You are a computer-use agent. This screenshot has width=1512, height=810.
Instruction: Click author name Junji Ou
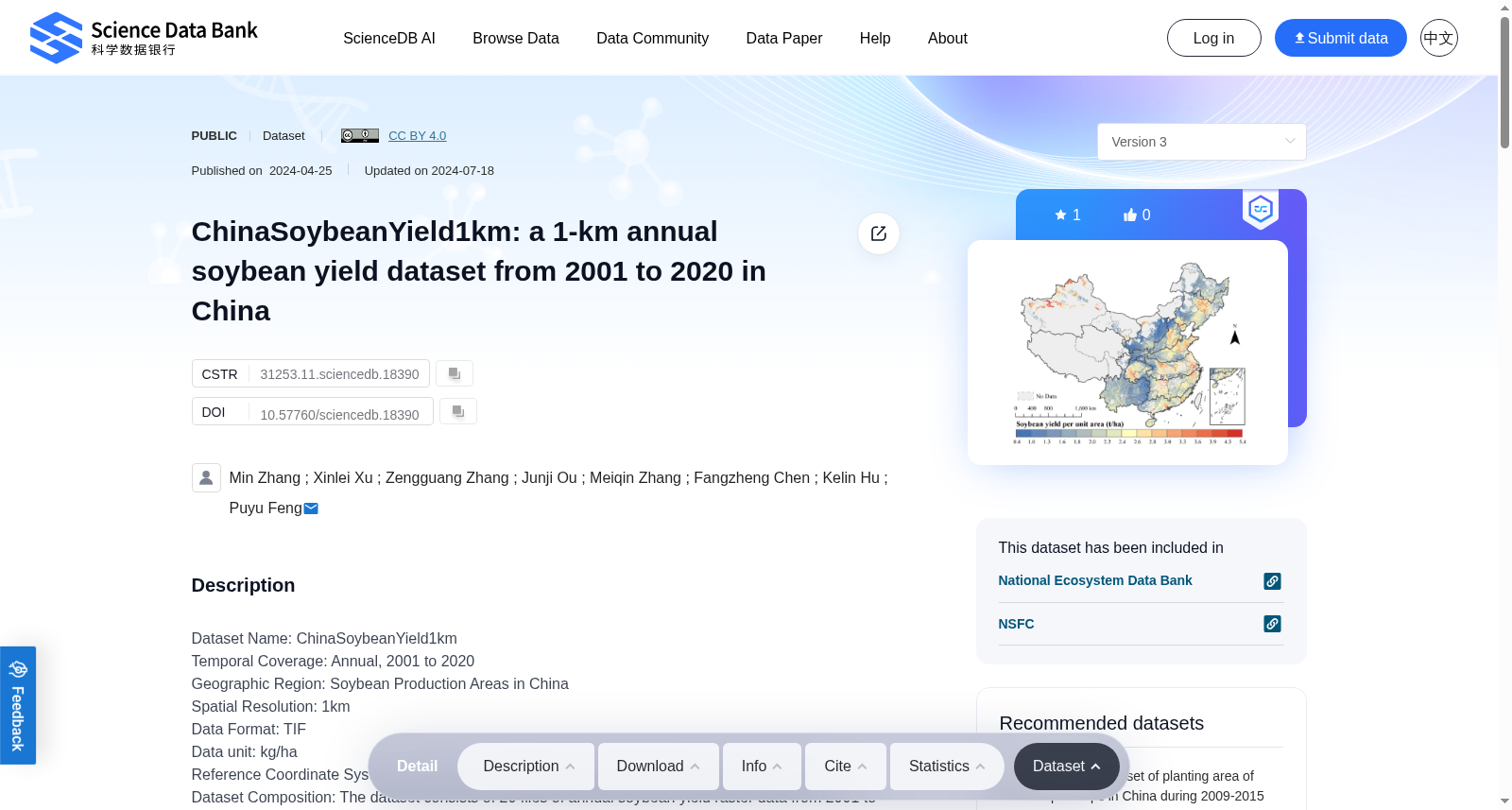pyautogui.click(x=549, y=478)
